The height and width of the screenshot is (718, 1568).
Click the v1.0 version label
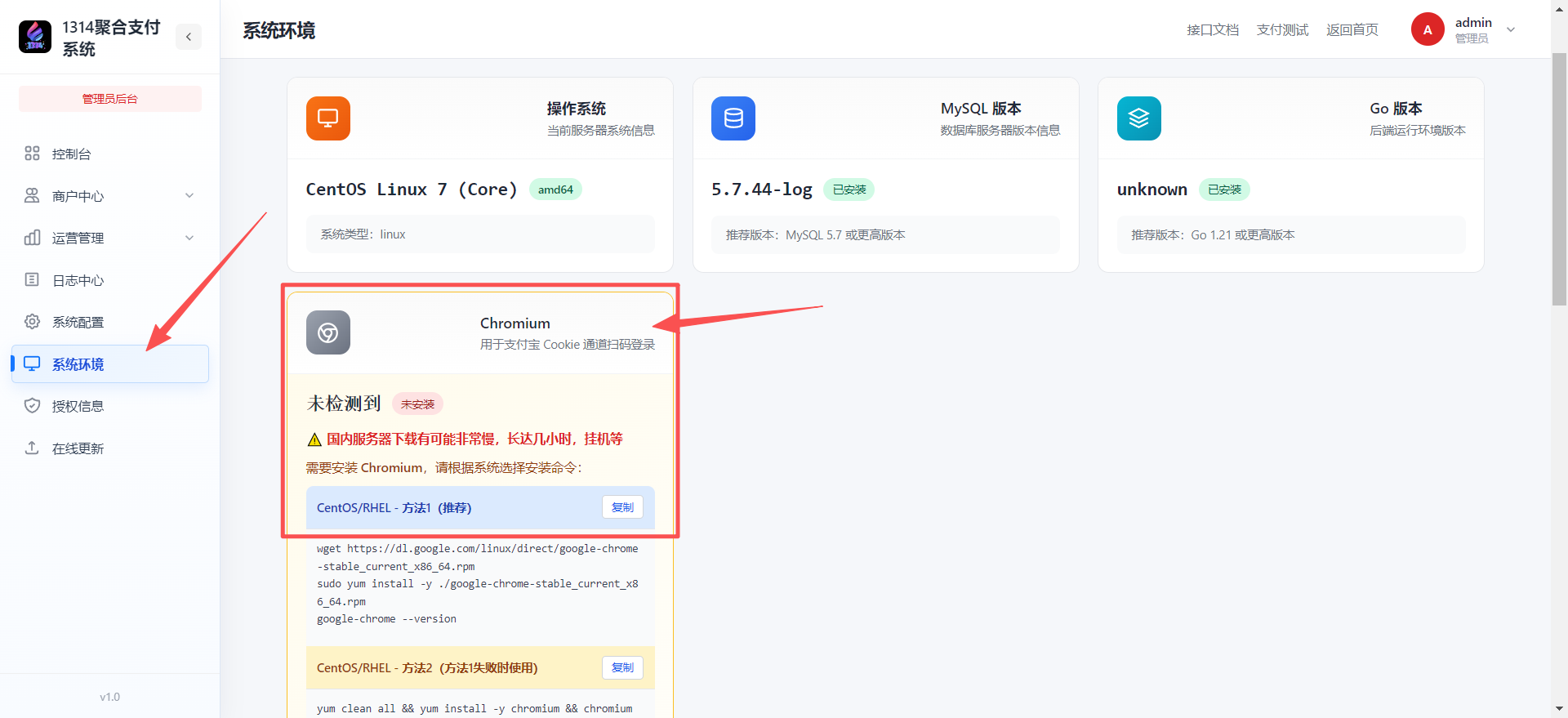click(x=110, y=697)
